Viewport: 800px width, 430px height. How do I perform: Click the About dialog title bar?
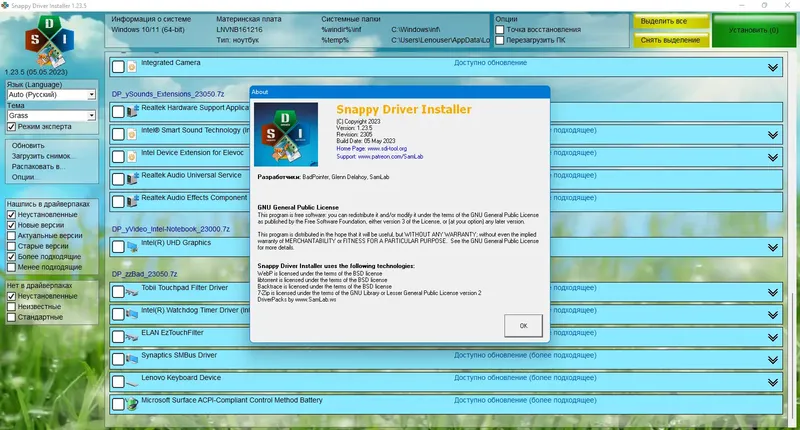pos(399,92)
